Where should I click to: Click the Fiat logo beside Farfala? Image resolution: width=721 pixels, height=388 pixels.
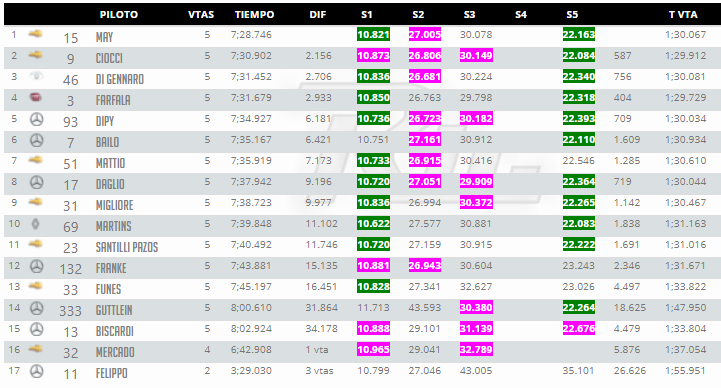pos(36,97)
